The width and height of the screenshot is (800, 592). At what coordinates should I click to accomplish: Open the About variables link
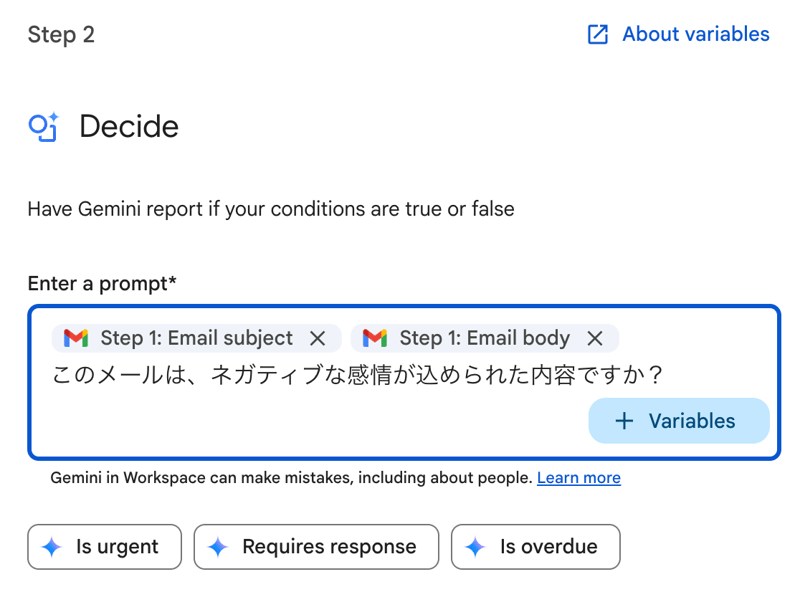click(x=695, y=35)
